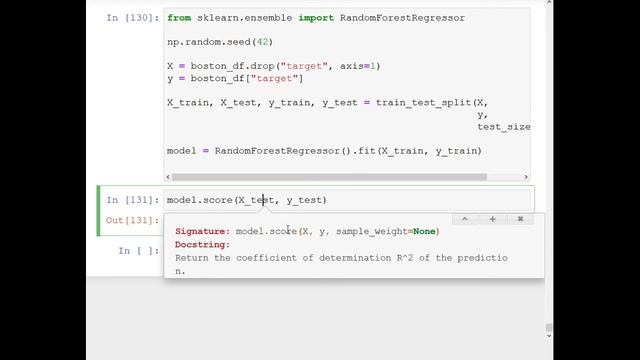Click the y = boston_df["target"] line
The height and width of the screenshot is (360, 640).
point(235,78)
